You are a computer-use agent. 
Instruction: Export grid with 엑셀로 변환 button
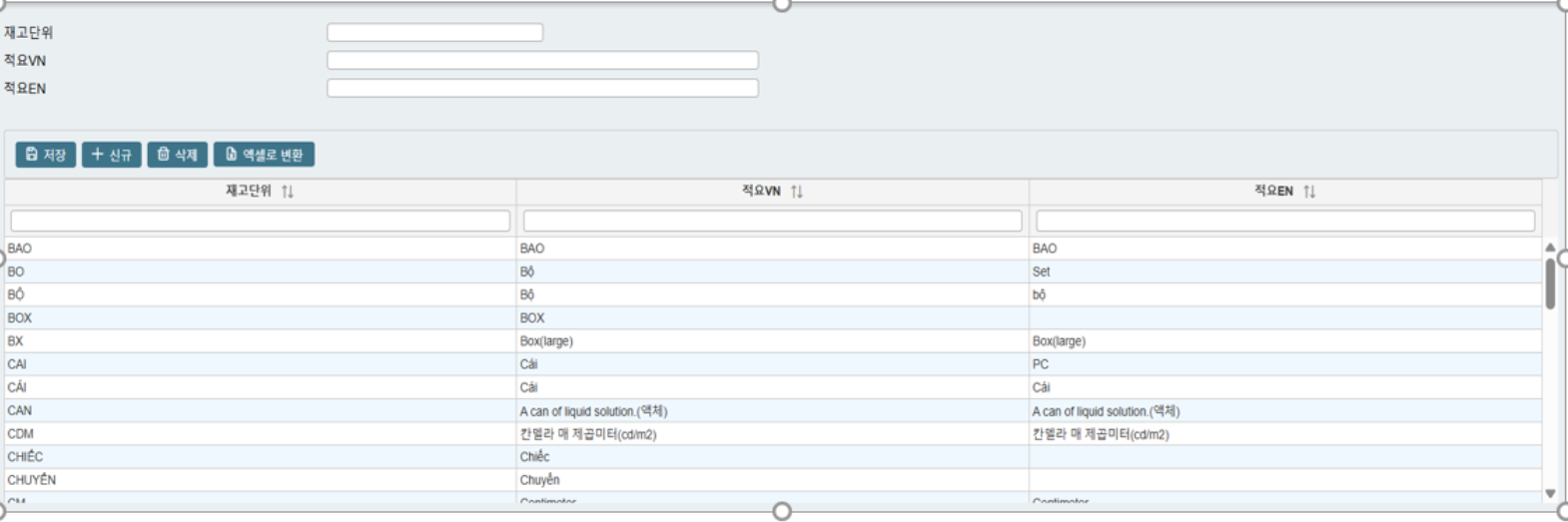264,155
